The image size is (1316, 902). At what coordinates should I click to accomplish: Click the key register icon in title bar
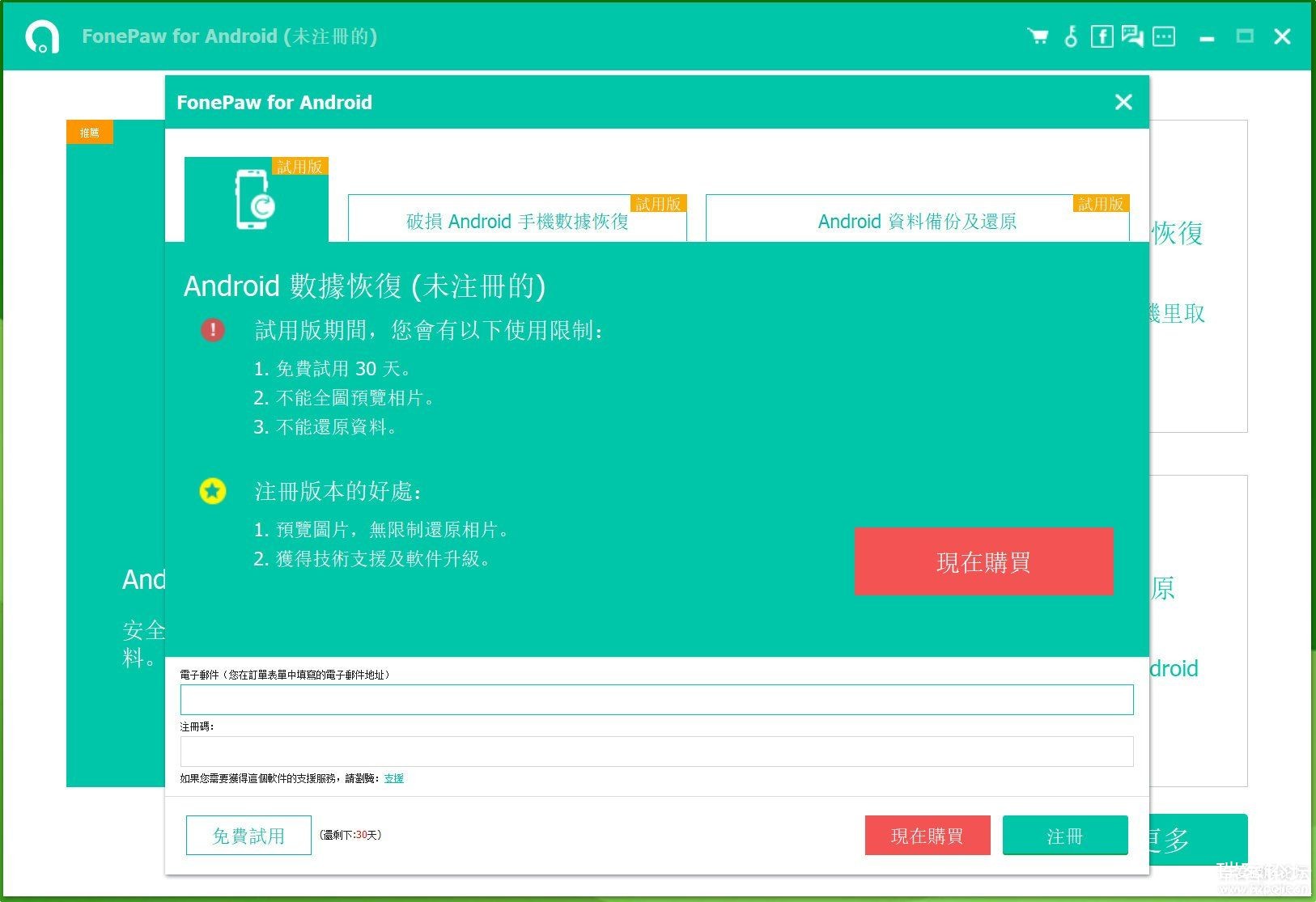[x=1071, y=36]
